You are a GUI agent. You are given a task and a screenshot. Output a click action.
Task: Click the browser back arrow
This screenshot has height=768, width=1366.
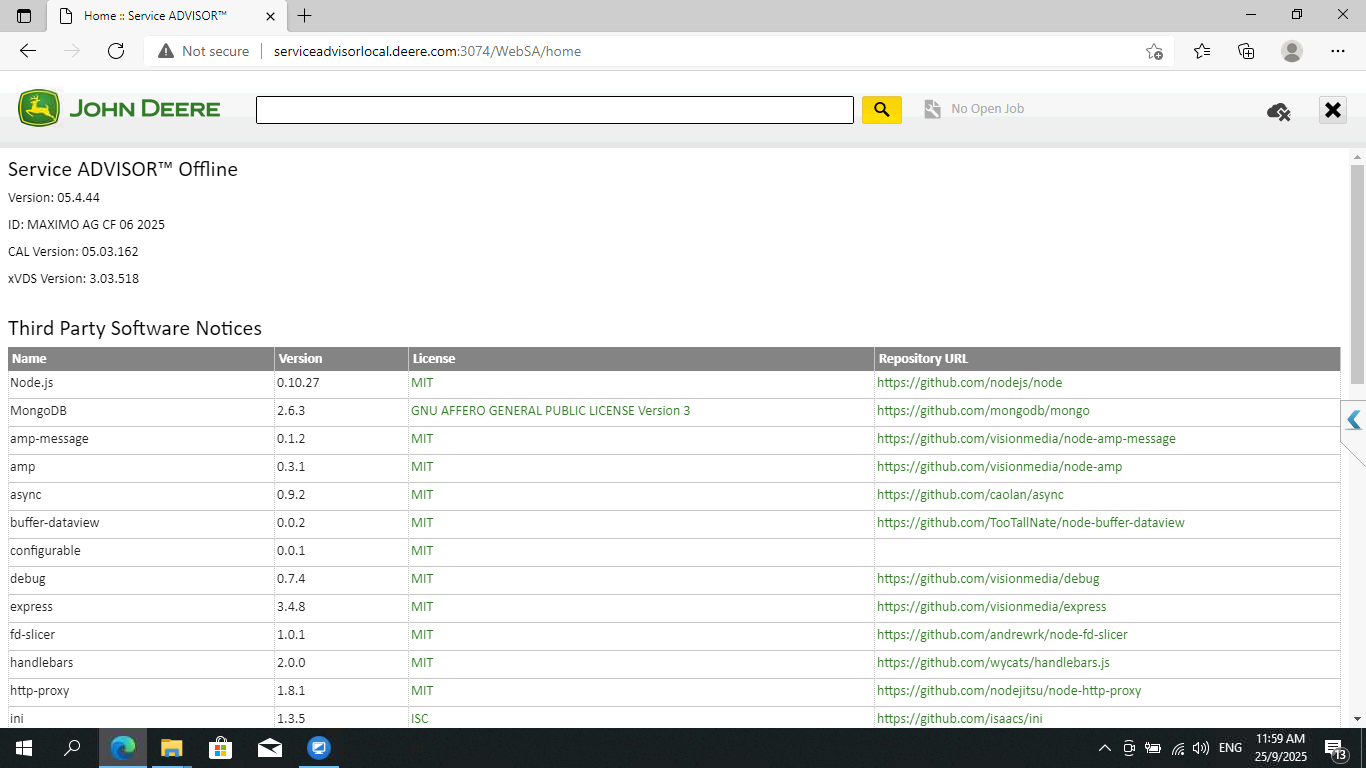click(x=27, y=51)
